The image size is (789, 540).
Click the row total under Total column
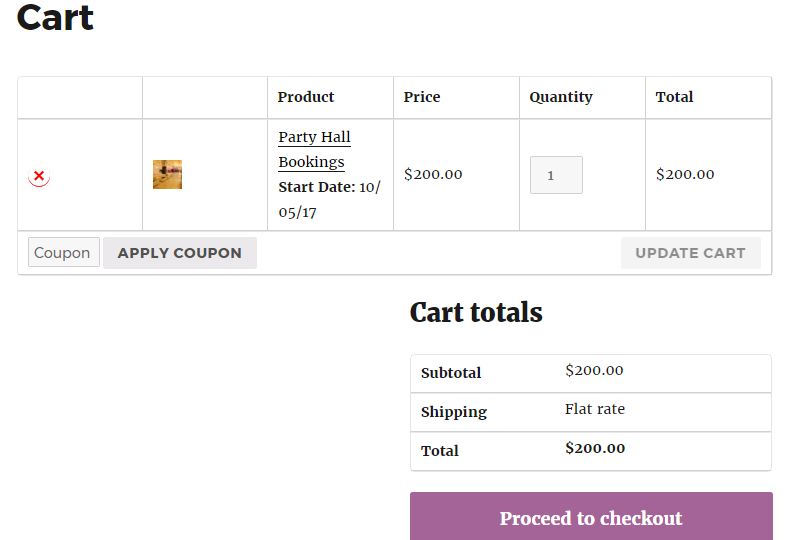tap(685, 174)
